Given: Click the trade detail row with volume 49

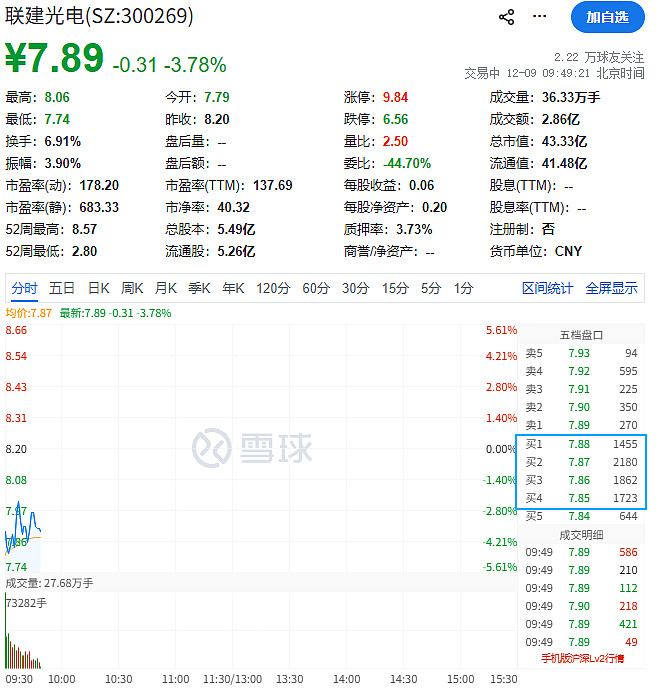Looking at the screenshot, I should [x=581, y=642].
